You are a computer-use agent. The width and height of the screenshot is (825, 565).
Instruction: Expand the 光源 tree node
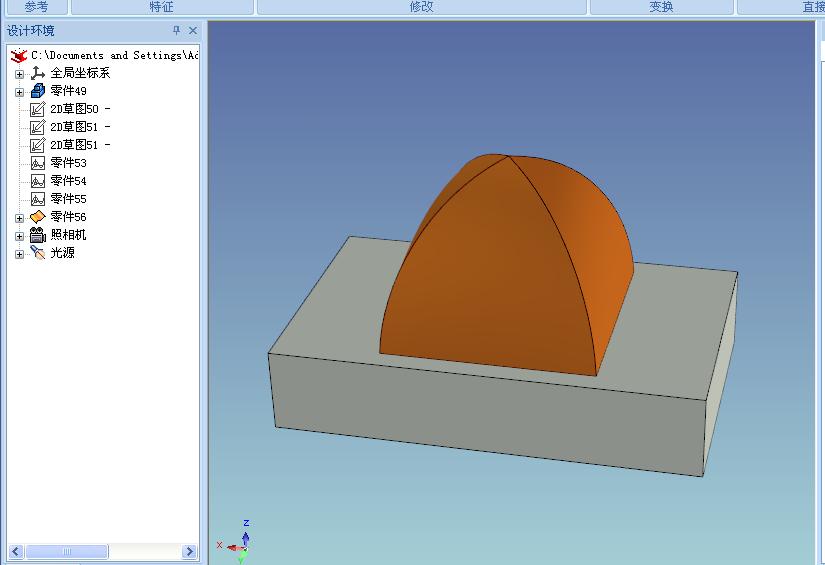tap(19, 253)
